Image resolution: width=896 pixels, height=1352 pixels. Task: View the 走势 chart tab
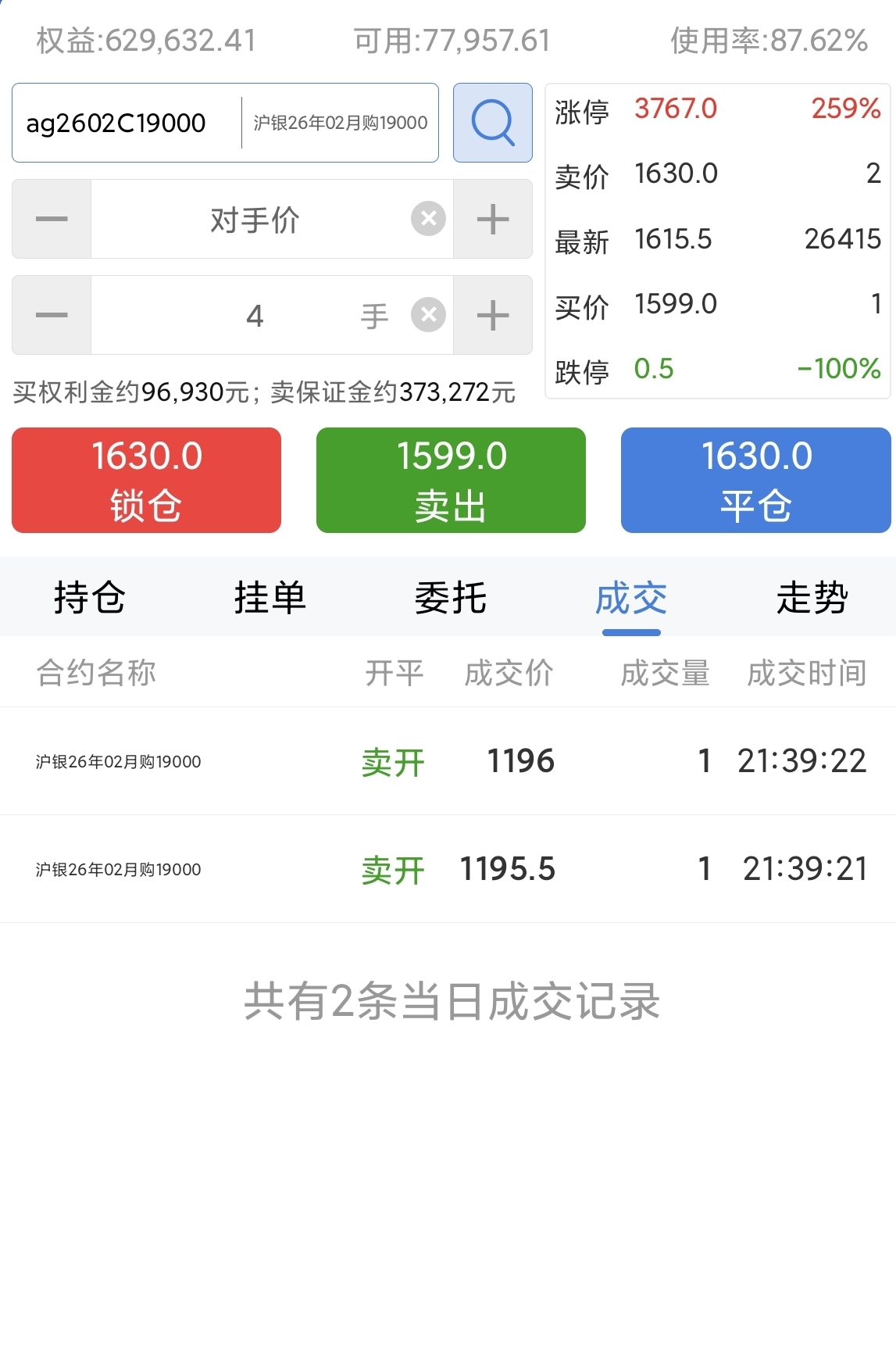812,598
